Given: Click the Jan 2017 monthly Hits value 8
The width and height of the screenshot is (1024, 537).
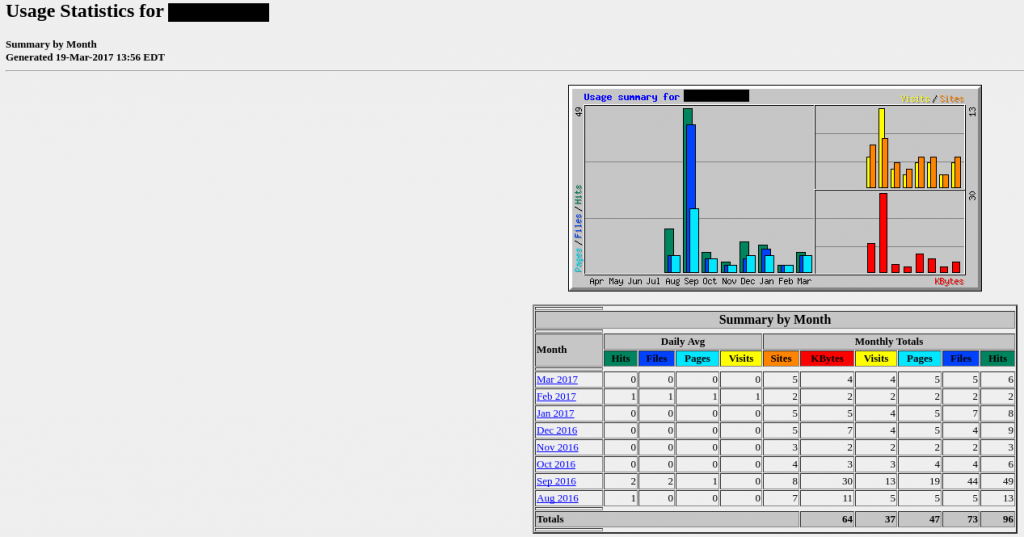Looking at the screenshot, I should pyautogui.click(x=1010, y=414).
